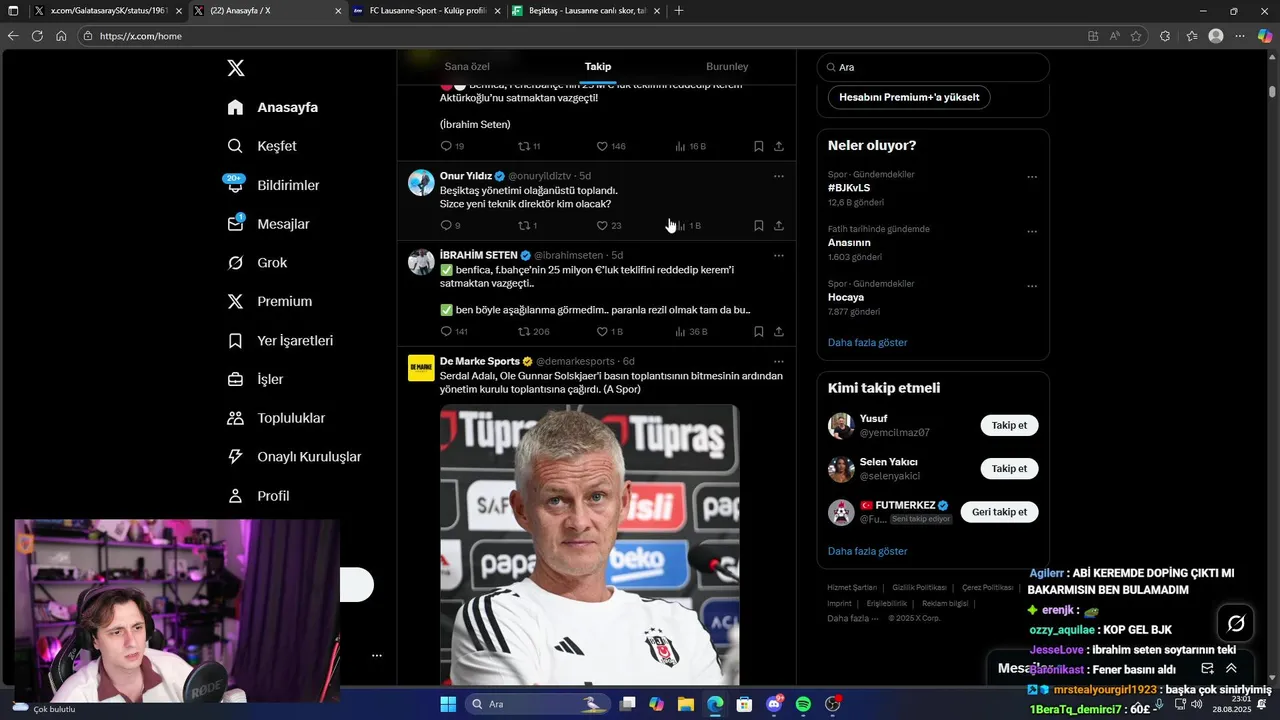
Task: Reload the page in the browser
Action: pos(37,36)
